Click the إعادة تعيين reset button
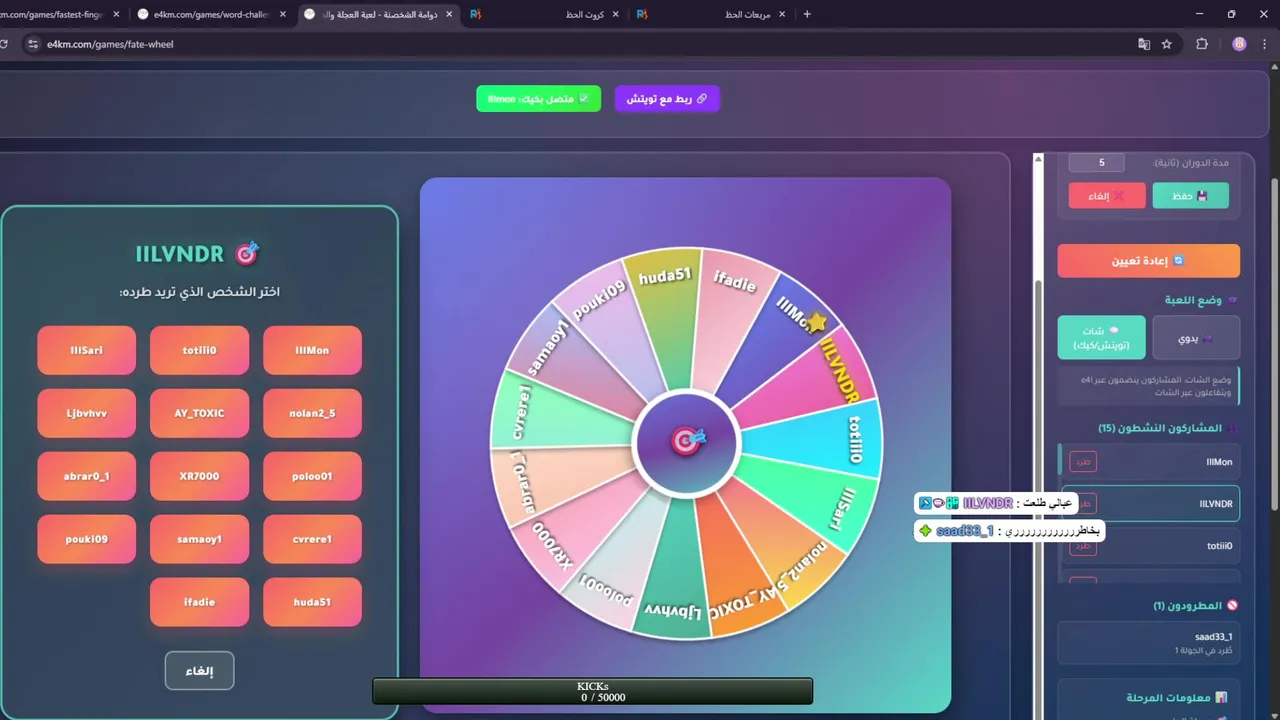Screen dimensions: 1280x720 [1148, 261]
